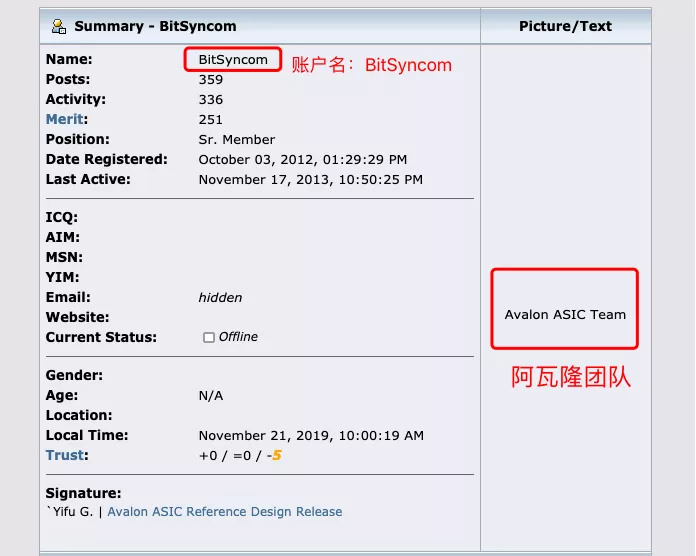Open the Trust link
This screenshot has width=696, height=556.
(65, 455)
